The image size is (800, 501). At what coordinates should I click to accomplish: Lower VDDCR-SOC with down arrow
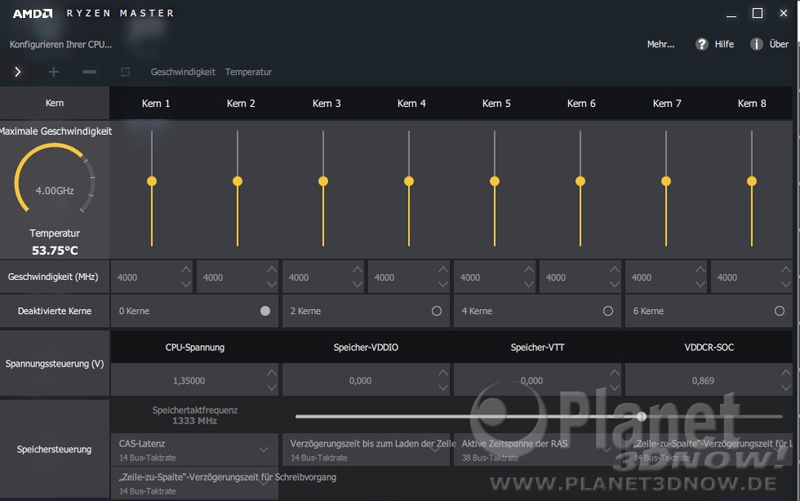click(x=786, y=388)
